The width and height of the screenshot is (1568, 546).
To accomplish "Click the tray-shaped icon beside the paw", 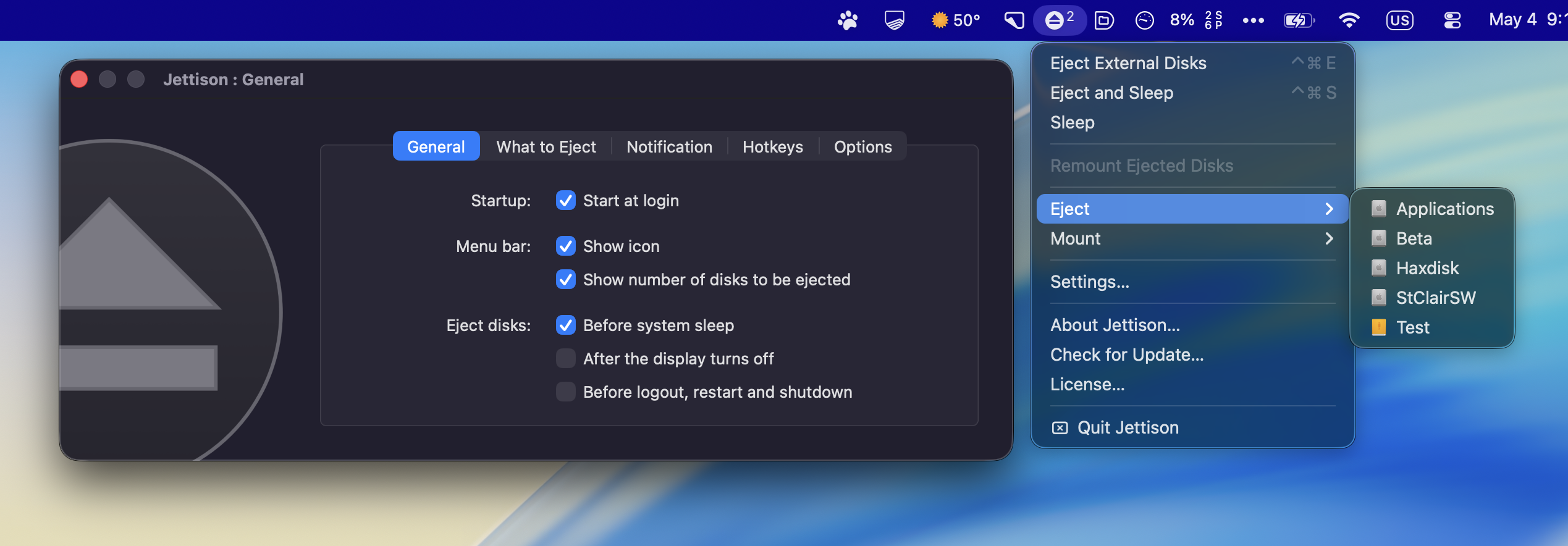I will pyautogui.click(x=894, y=20).
